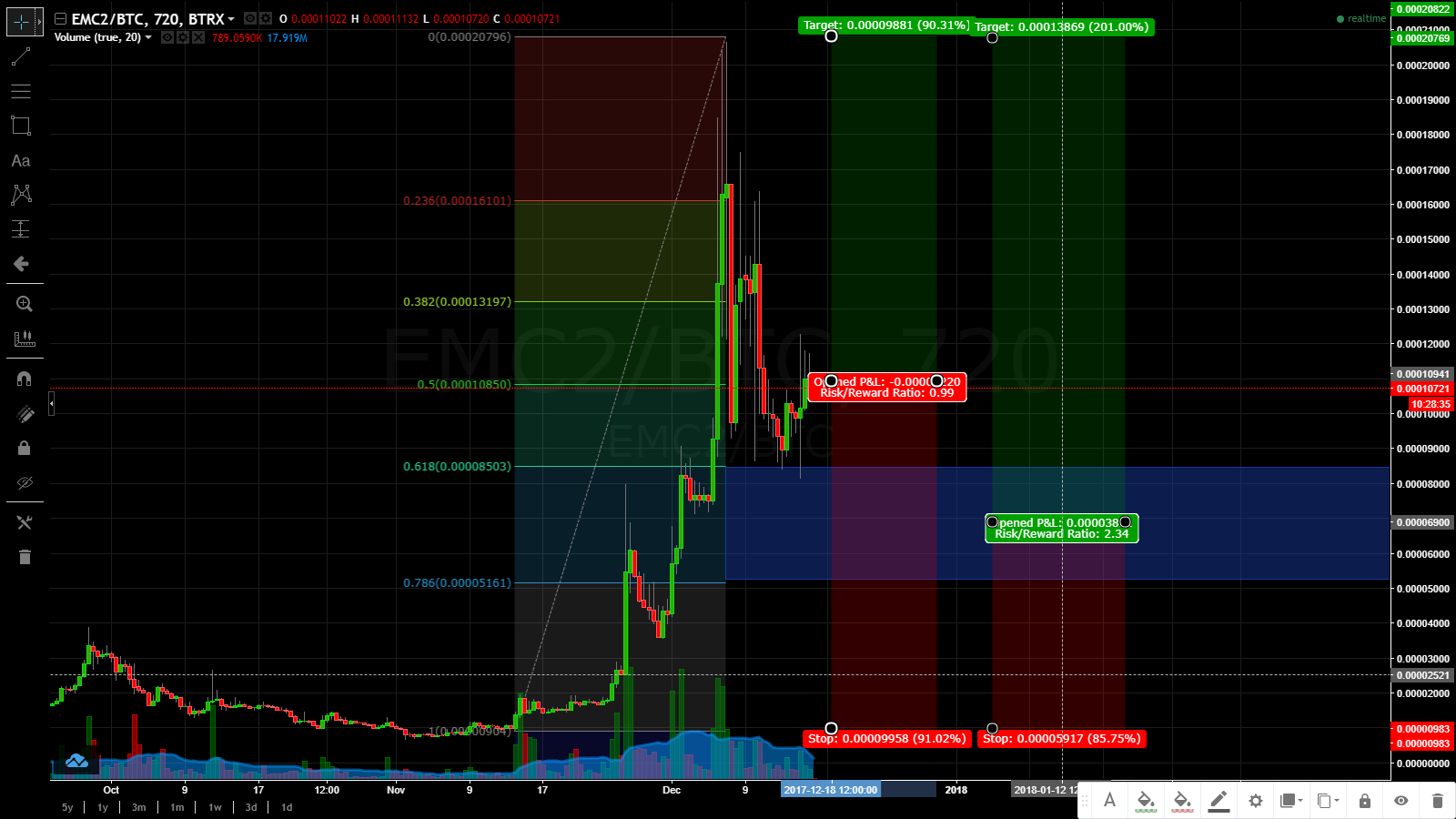Image resolution: width=1456 pixels, height=819 pixels.
Task: Click the cloud publish idea icon
Action: [76, 761]
